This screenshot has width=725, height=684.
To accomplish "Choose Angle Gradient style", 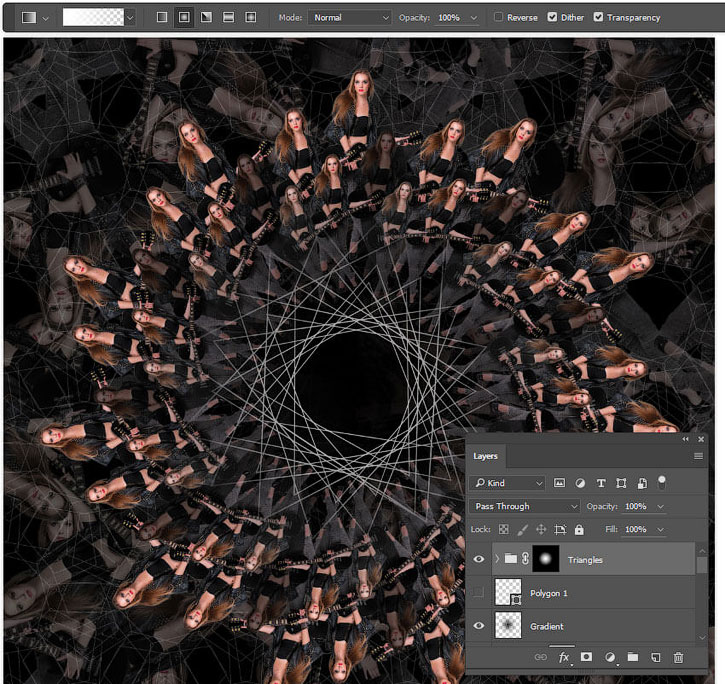I will (206, 18).
